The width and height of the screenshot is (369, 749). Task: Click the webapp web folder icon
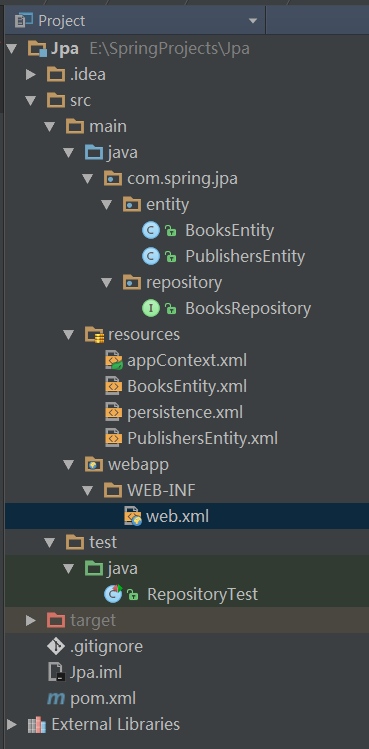pos(94,464)
